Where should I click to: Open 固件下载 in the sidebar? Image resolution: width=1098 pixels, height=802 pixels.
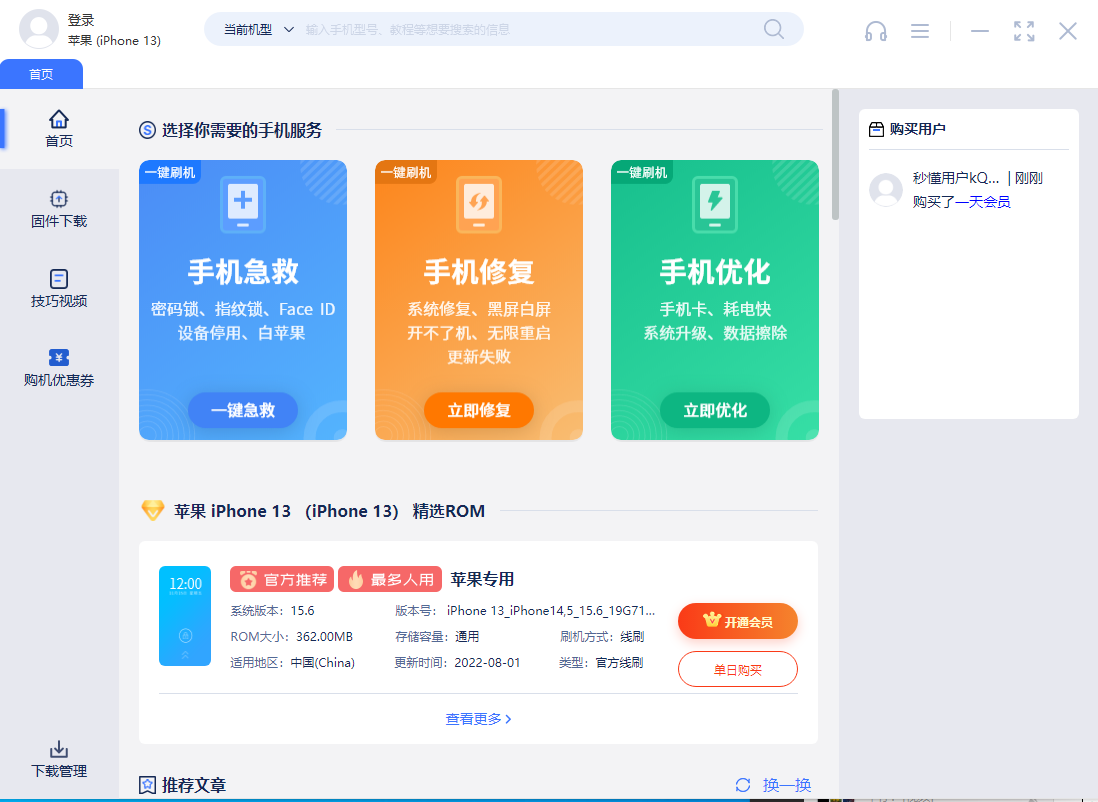(59, 209)
